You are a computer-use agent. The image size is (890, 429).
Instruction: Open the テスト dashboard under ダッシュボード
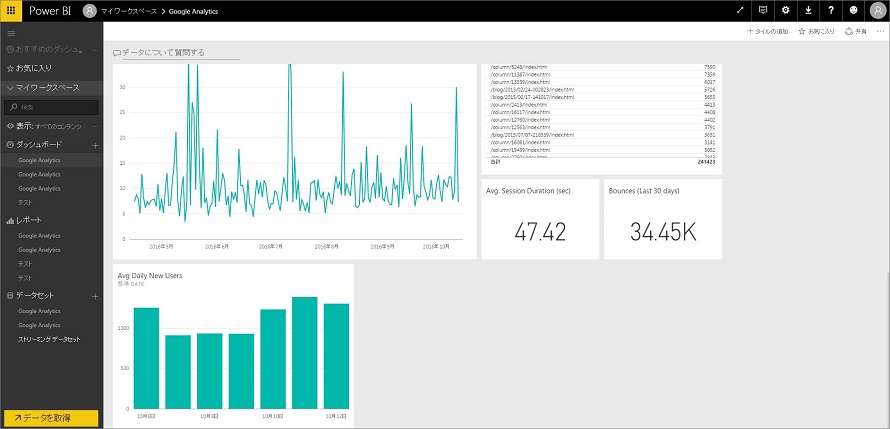[24, 203]
